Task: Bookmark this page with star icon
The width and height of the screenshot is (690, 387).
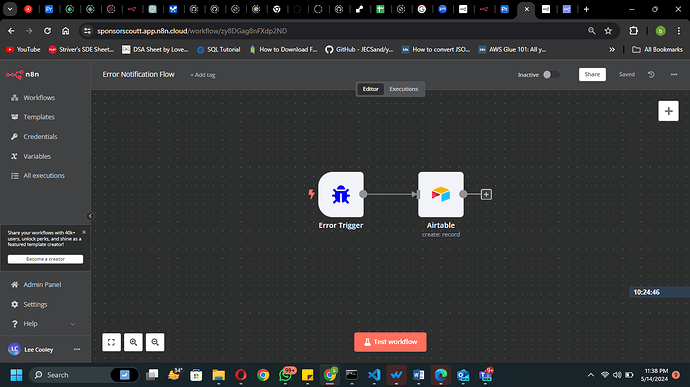Action: (608, 31)
